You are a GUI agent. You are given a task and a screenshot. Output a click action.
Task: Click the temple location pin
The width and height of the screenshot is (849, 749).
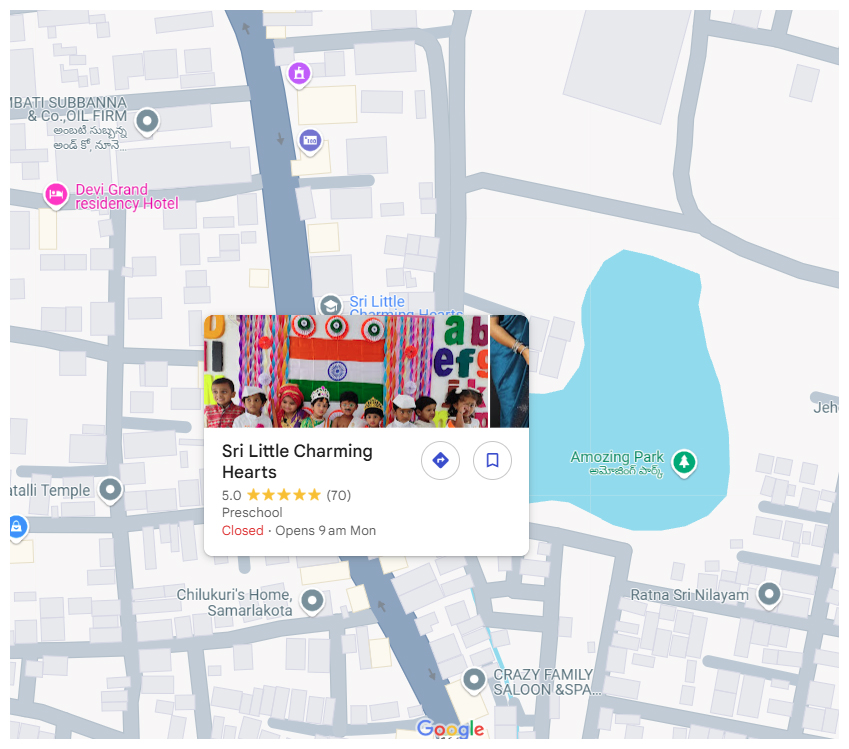pyautogui.click(x=110, y=490)
